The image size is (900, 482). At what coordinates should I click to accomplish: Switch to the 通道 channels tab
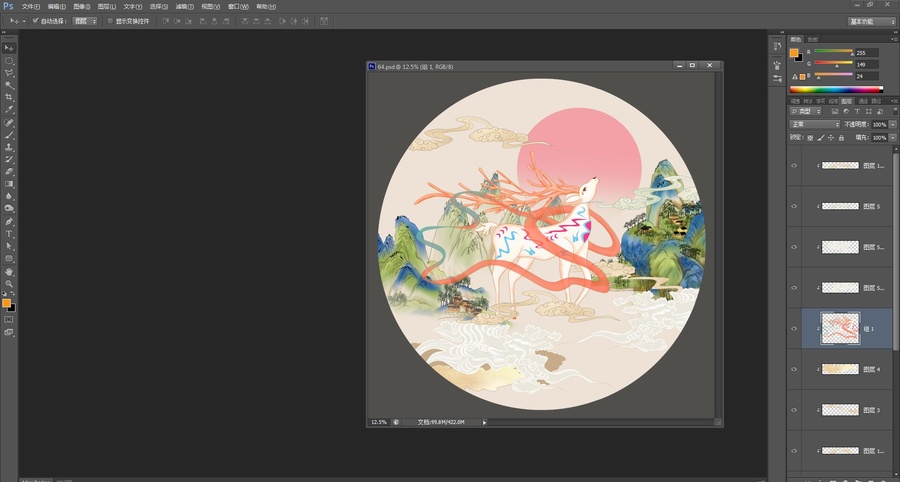pyautogui.click(x=863, y=101)
